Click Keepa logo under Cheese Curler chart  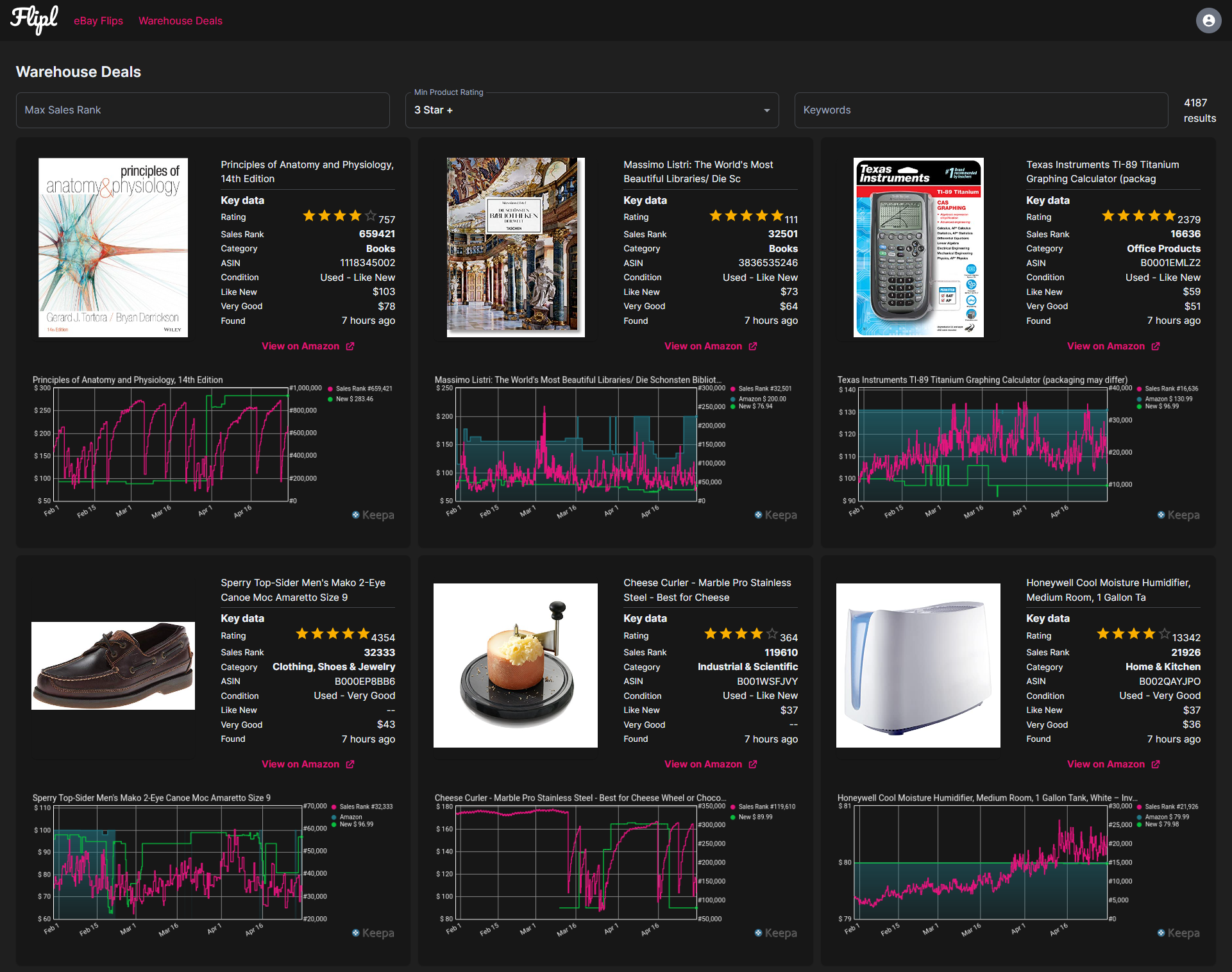coord(776,933)
